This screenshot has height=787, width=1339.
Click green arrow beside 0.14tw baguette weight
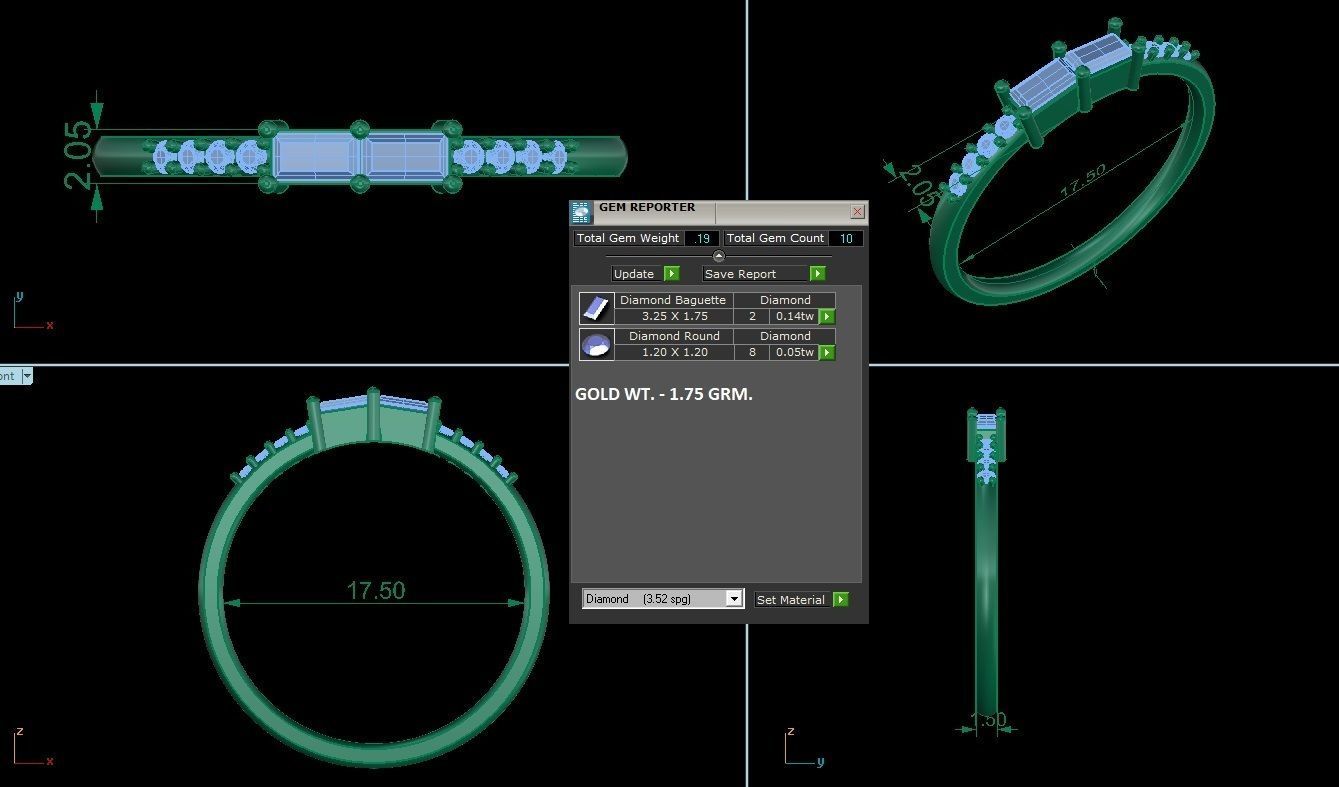pos(827,317)
